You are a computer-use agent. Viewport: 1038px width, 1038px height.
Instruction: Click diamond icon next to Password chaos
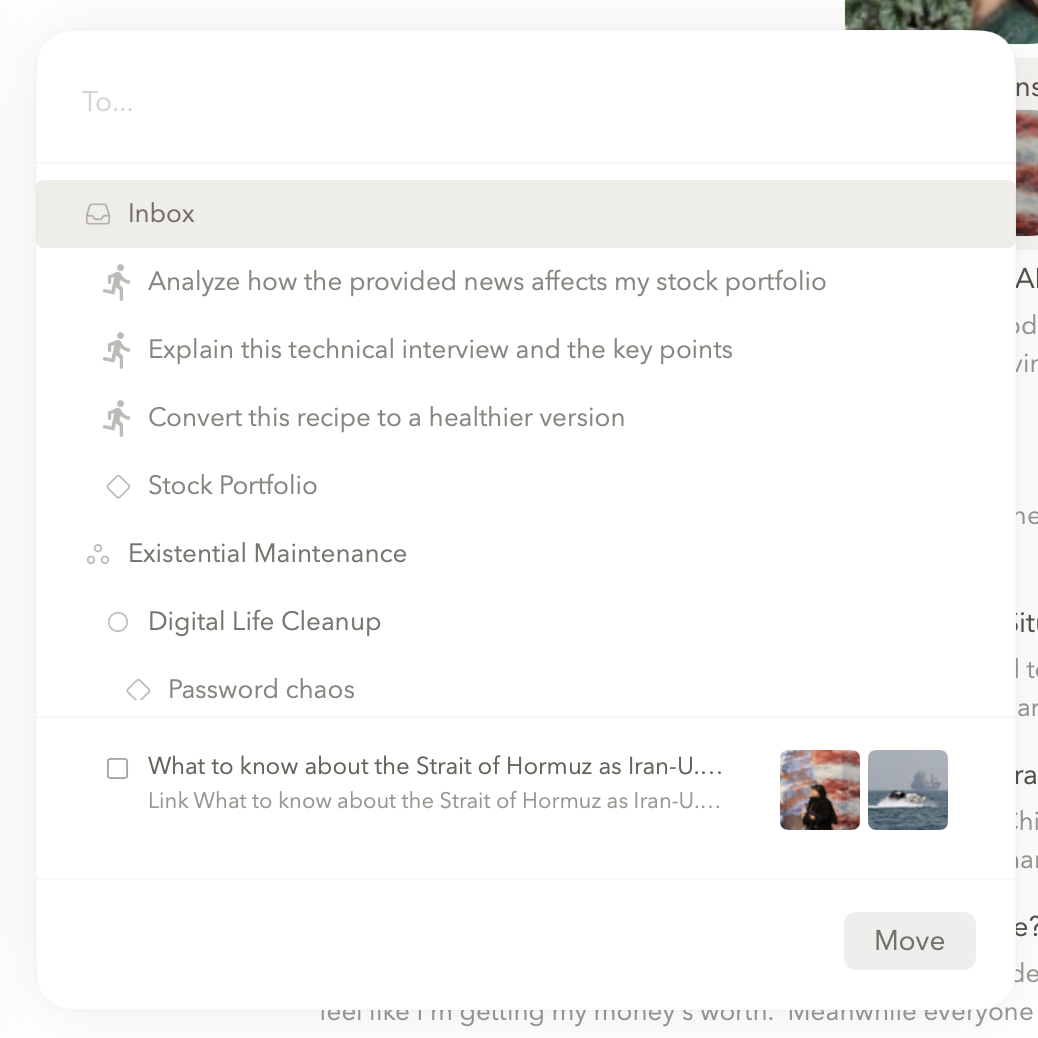[138, 690]
